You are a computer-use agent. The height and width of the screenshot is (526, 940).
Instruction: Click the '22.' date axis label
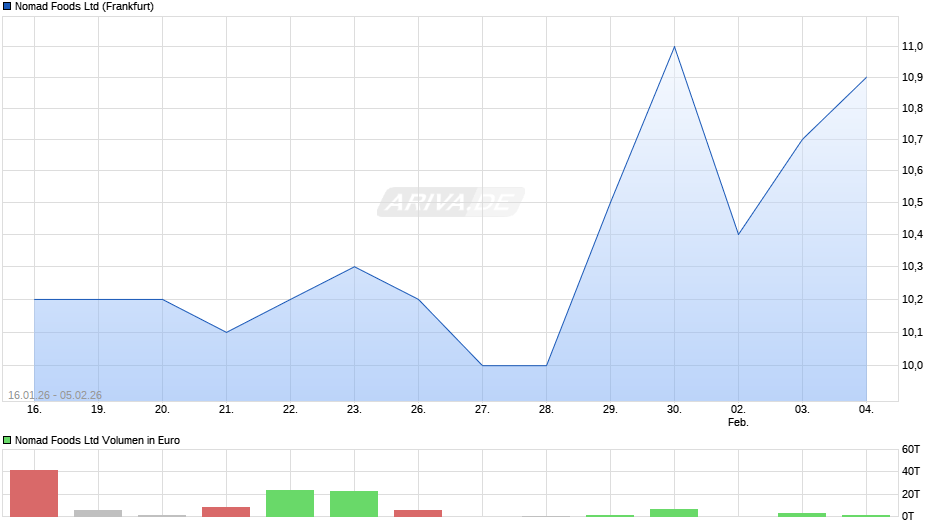pos(290,410)
